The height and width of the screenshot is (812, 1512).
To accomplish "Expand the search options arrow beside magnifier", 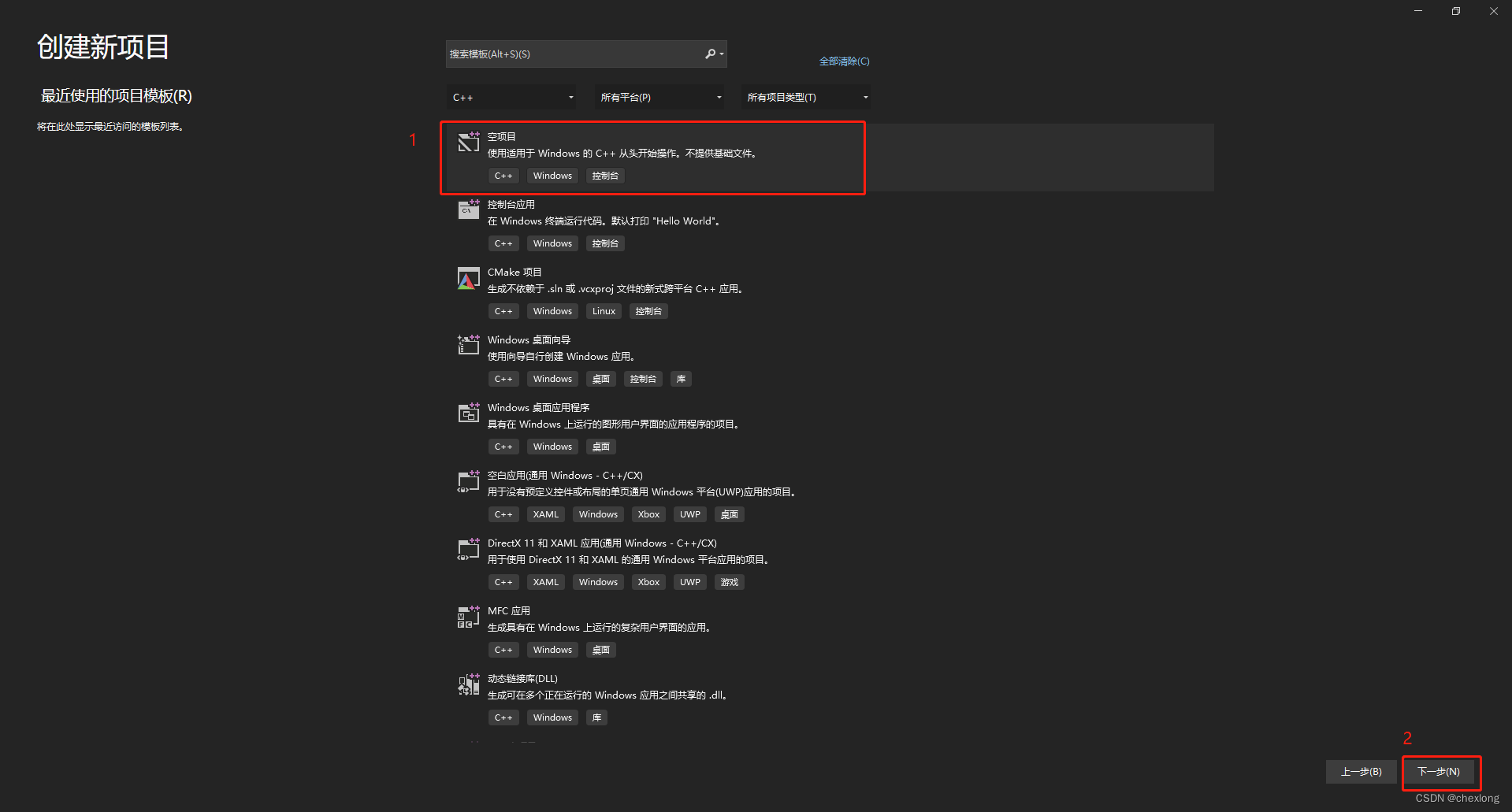I will (722, 54).
